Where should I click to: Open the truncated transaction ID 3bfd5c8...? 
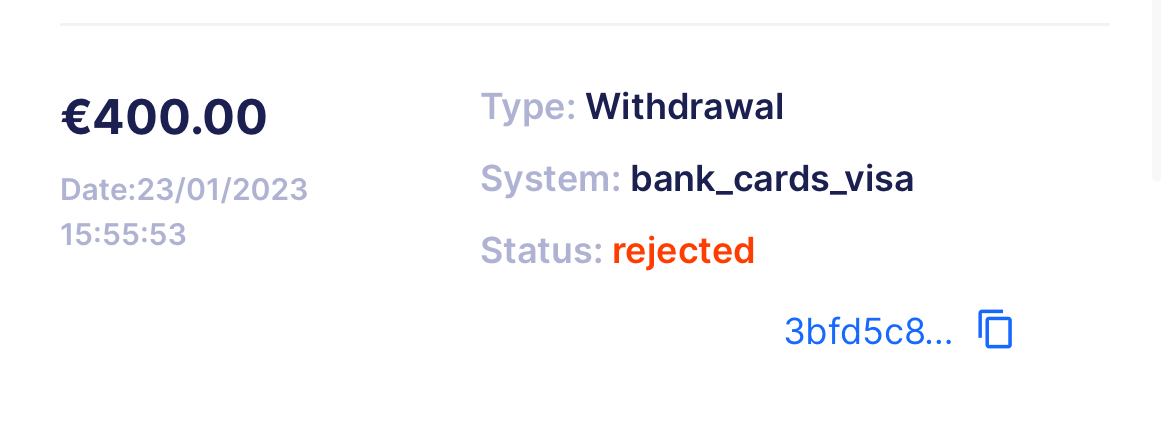click(x=858, y=331)
